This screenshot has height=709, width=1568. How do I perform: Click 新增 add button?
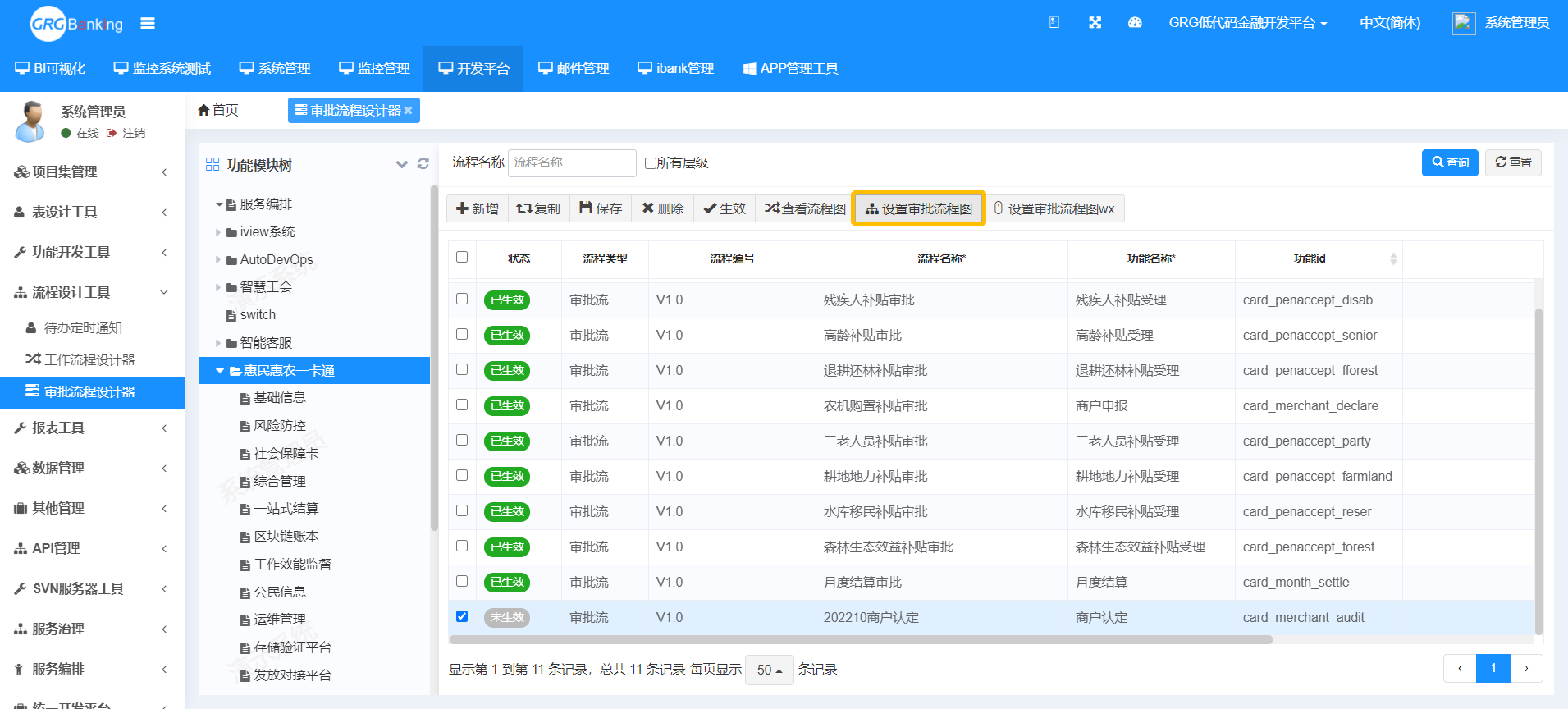pos(478,208)
